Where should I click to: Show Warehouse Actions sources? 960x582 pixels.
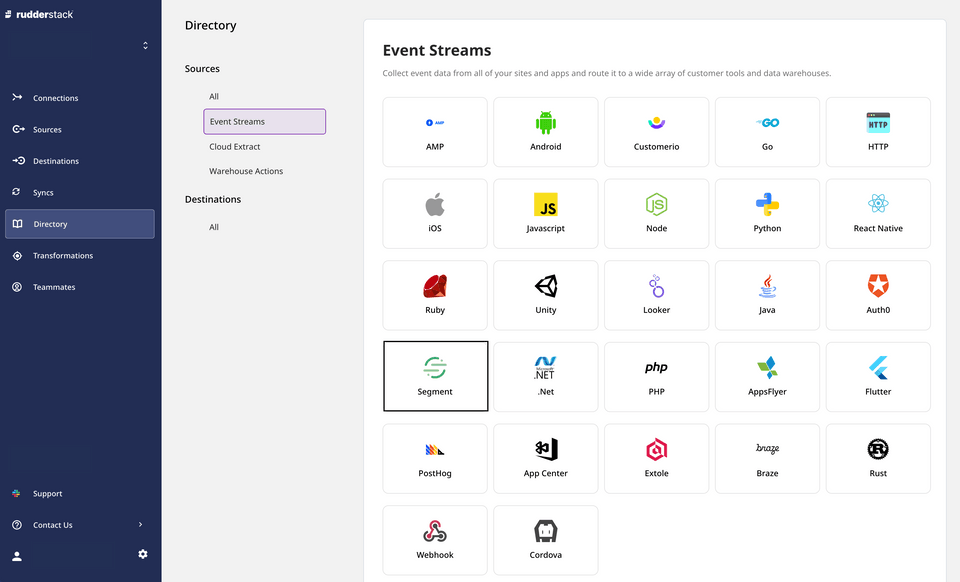coord(246,172)
